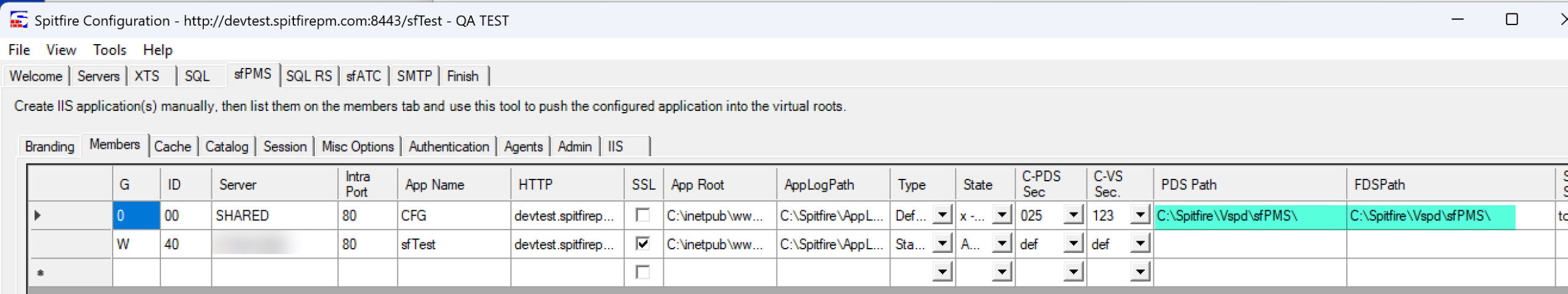Click the Spitfire app icon in title bar
Viewport: 1568px width, 294px height.
pos(19,20)
